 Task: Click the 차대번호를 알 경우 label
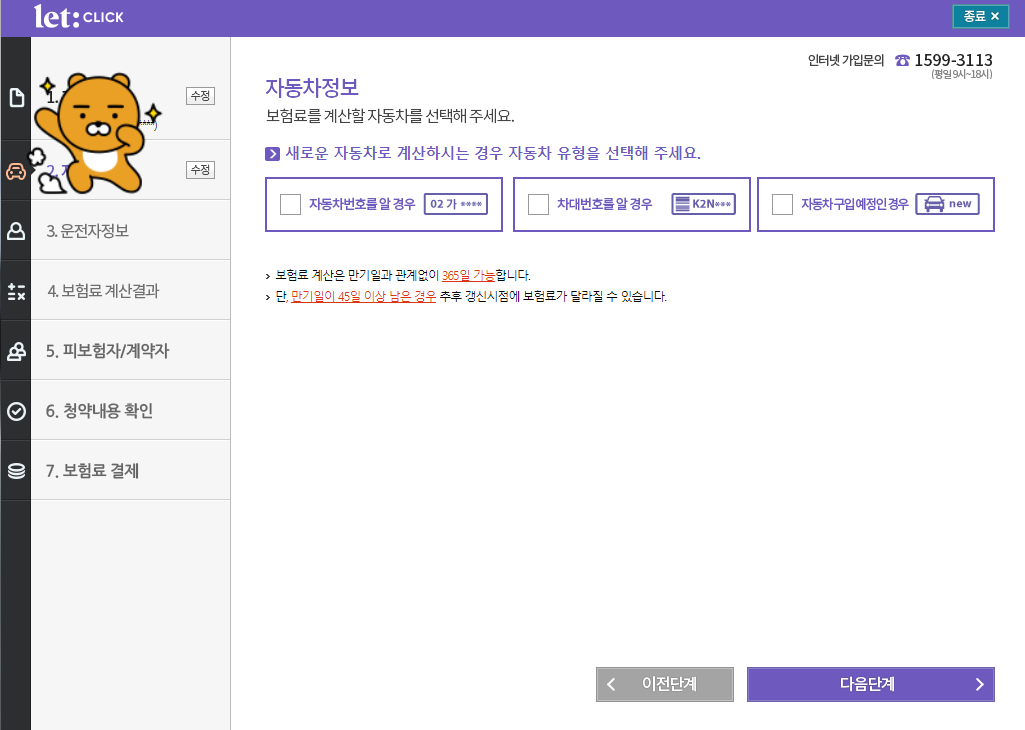tap(604, 204)
